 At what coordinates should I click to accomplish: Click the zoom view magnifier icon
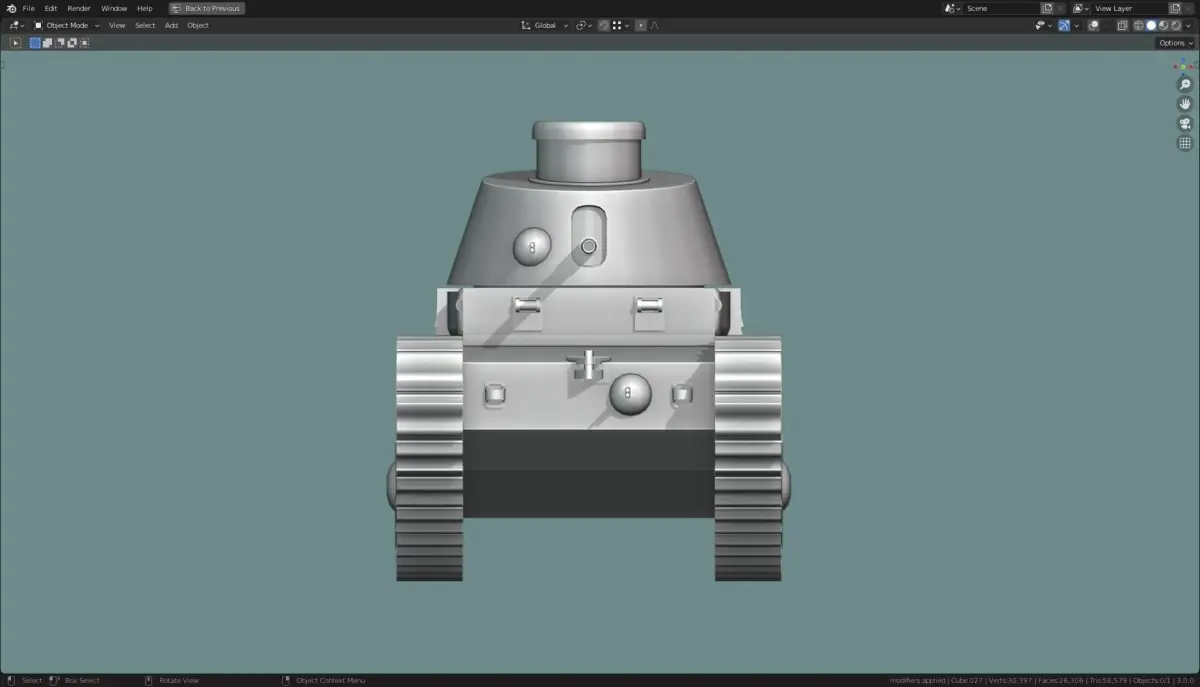click(1185, 85)
